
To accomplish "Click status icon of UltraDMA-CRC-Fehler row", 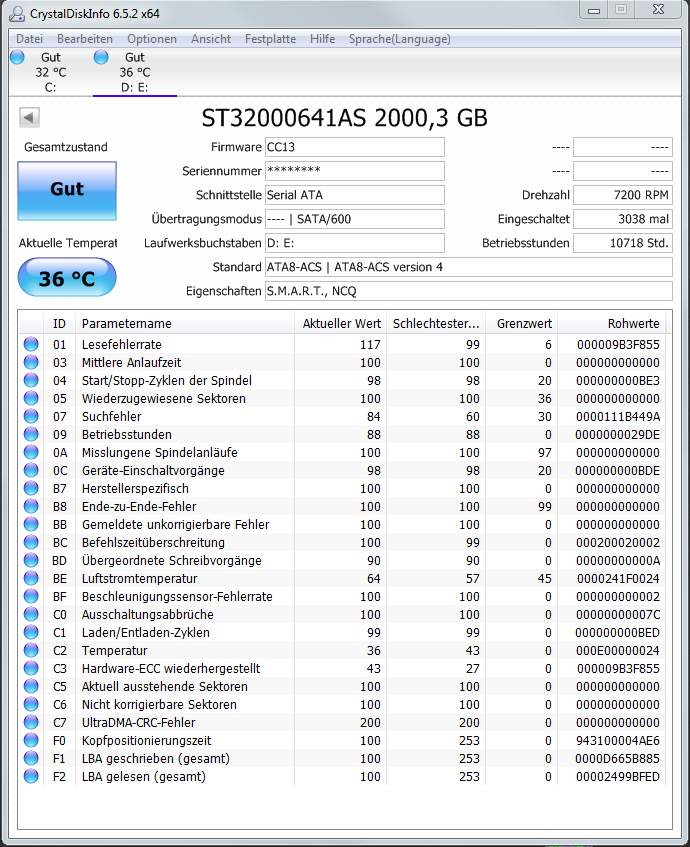I will coord(31,722).
